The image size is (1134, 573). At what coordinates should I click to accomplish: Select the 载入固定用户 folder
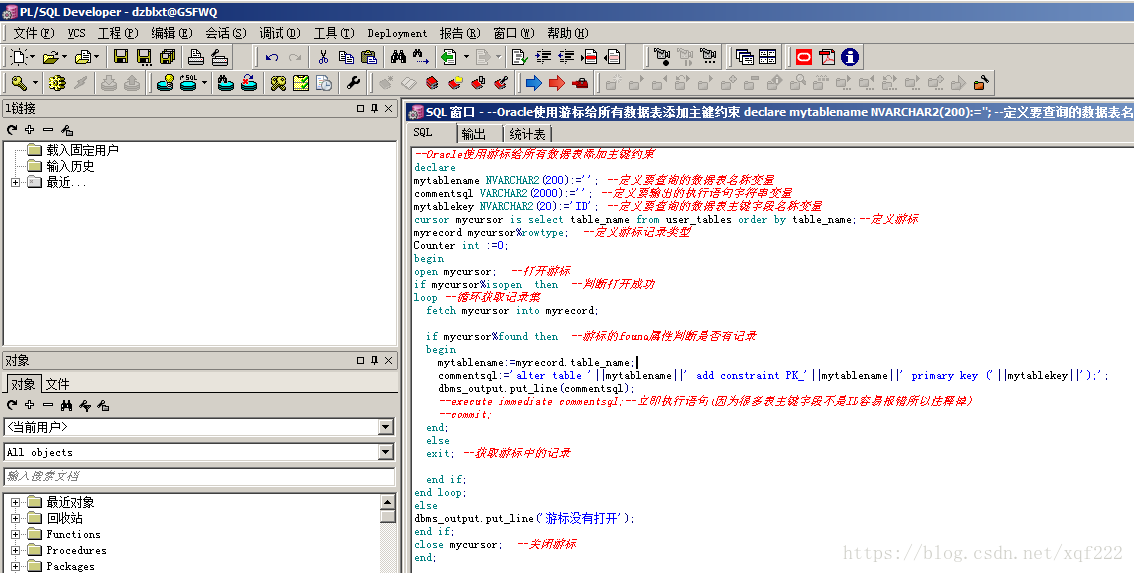point(73,150)
